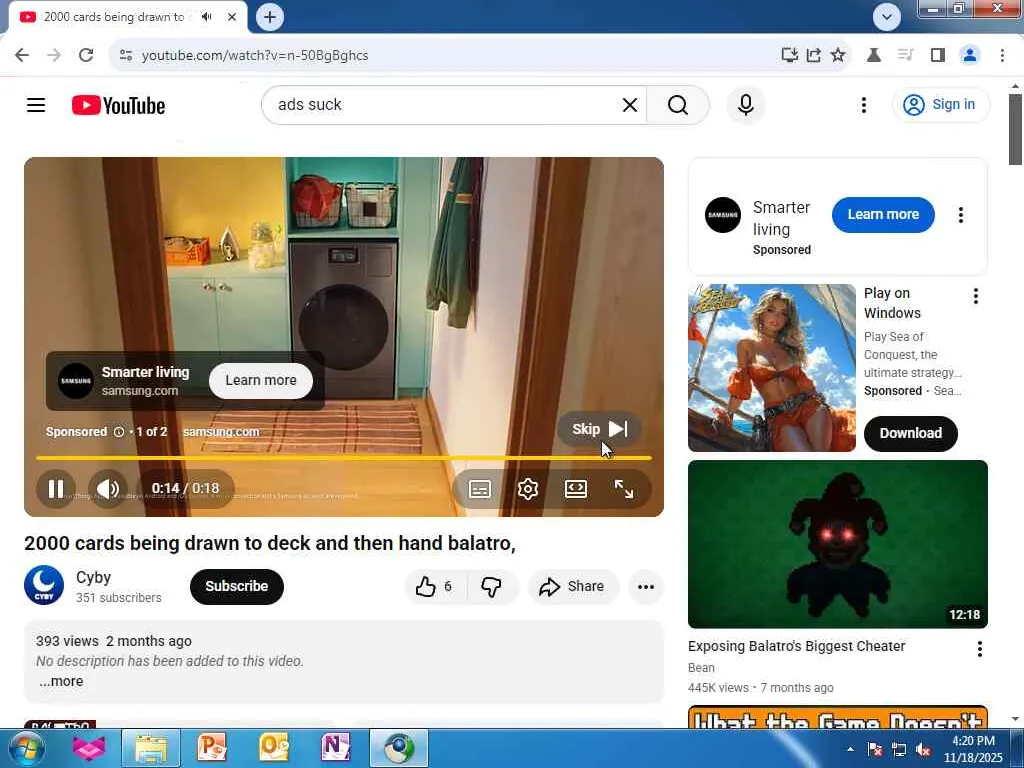
Task: Click the yellow ad progress bar
Action: tap(344, 458)
